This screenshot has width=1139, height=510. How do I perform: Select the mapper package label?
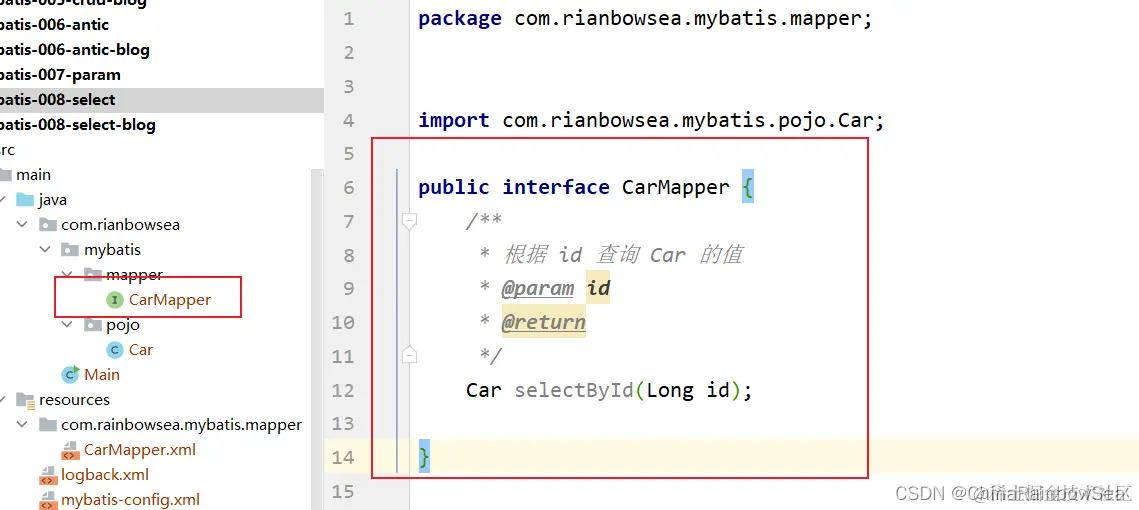pyautogui.click(x=134, y=275)
